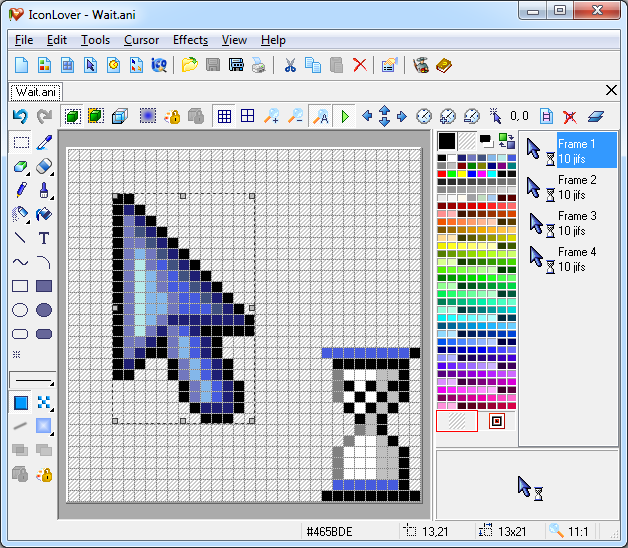This screenshot has height=548, width=628.
Task: Click the red X delete icon
Action: [360, 65]
